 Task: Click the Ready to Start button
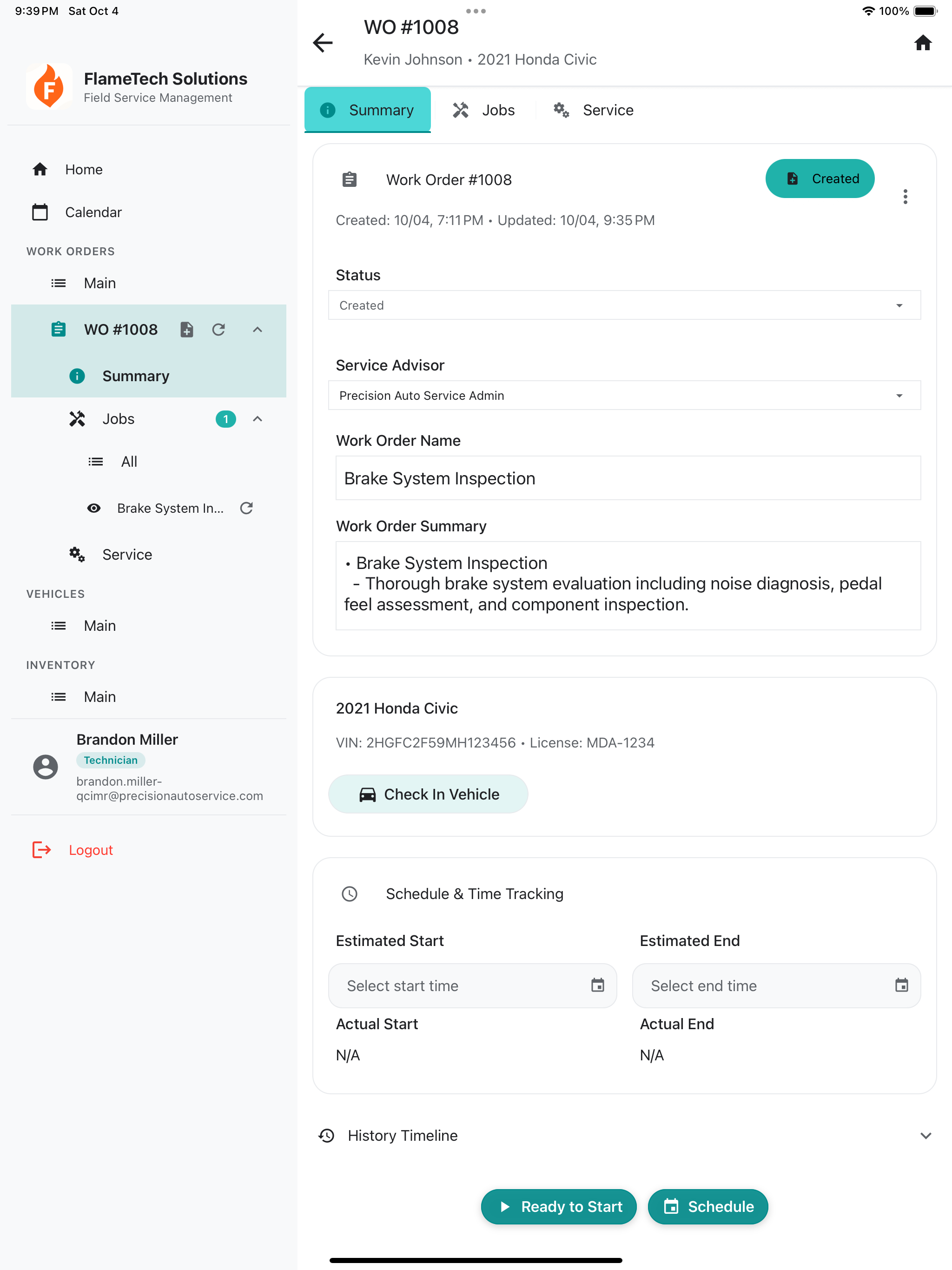[x=558, y=1206]
